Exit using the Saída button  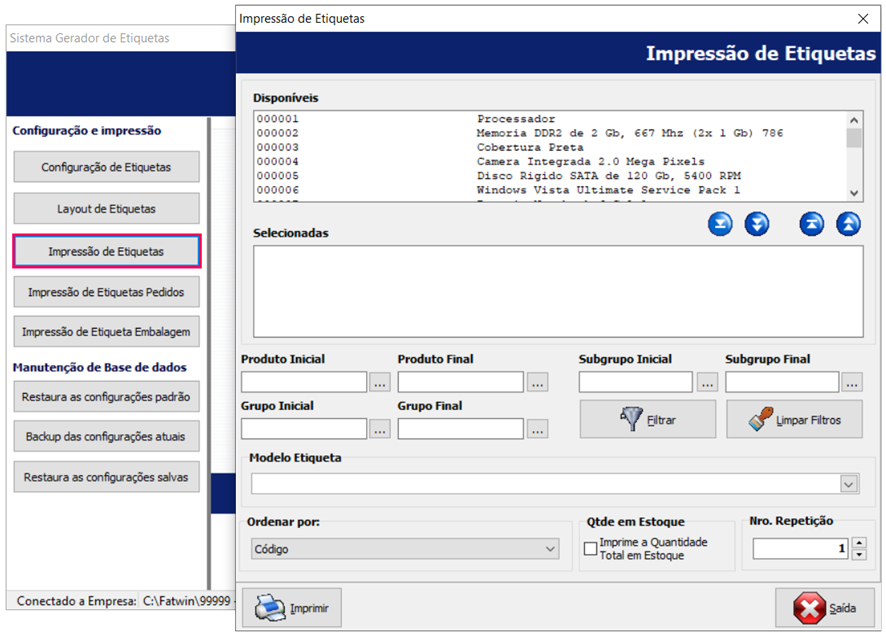826,608
